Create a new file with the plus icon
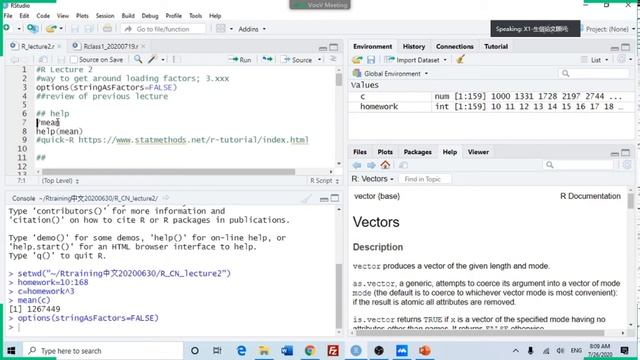The image size is (640, 360). [7, 28]
